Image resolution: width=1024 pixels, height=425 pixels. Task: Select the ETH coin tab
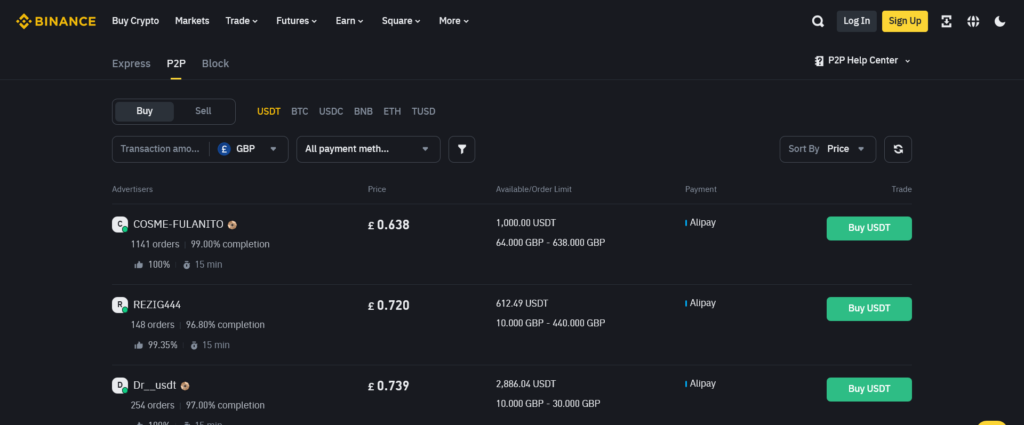[392, 112]
